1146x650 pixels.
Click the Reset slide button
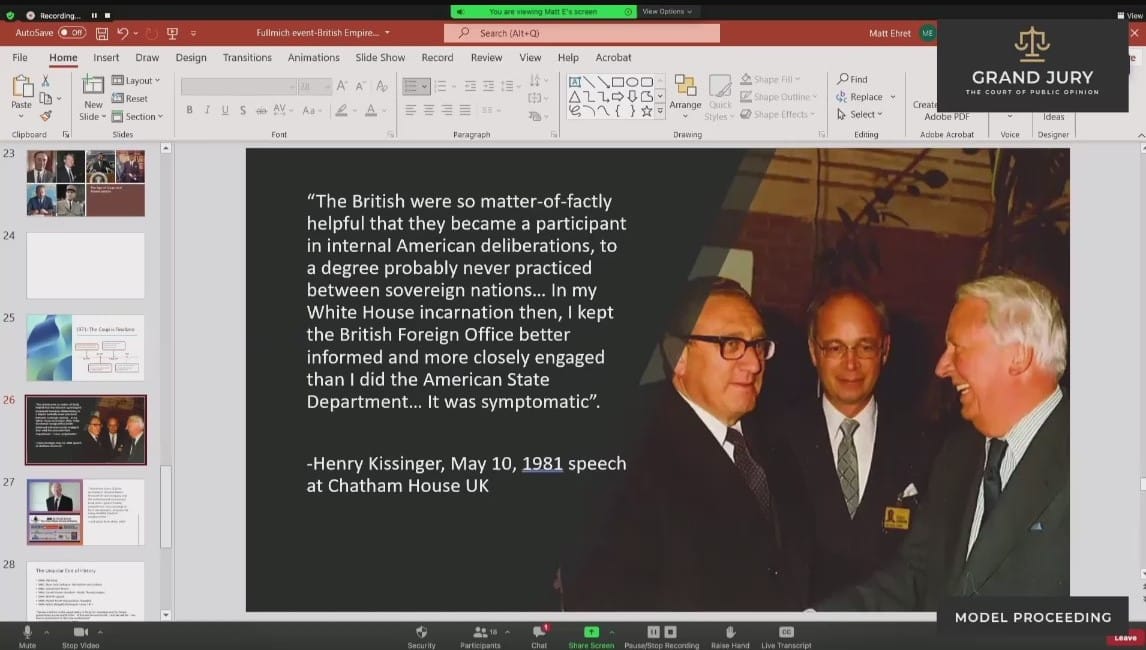130,99
